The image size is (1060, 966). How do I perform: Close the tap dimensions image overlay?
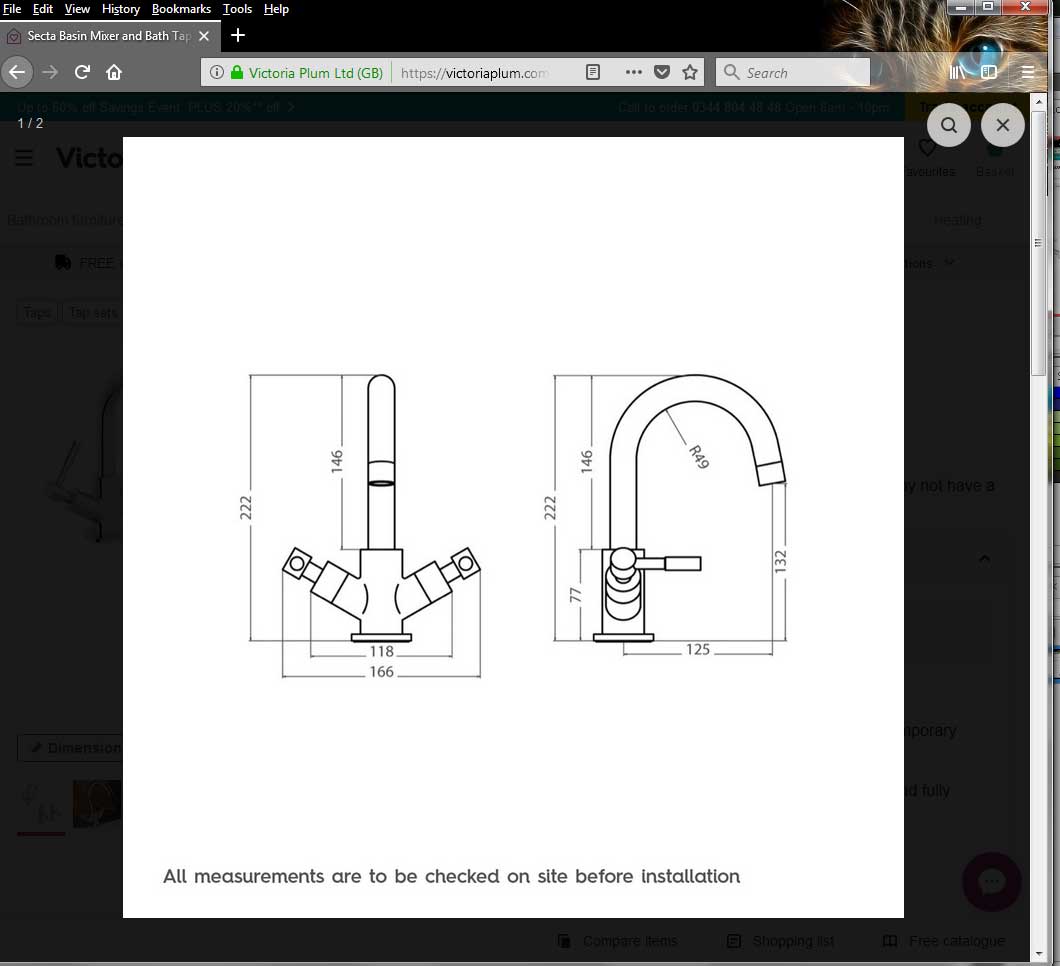point(1002,126)
